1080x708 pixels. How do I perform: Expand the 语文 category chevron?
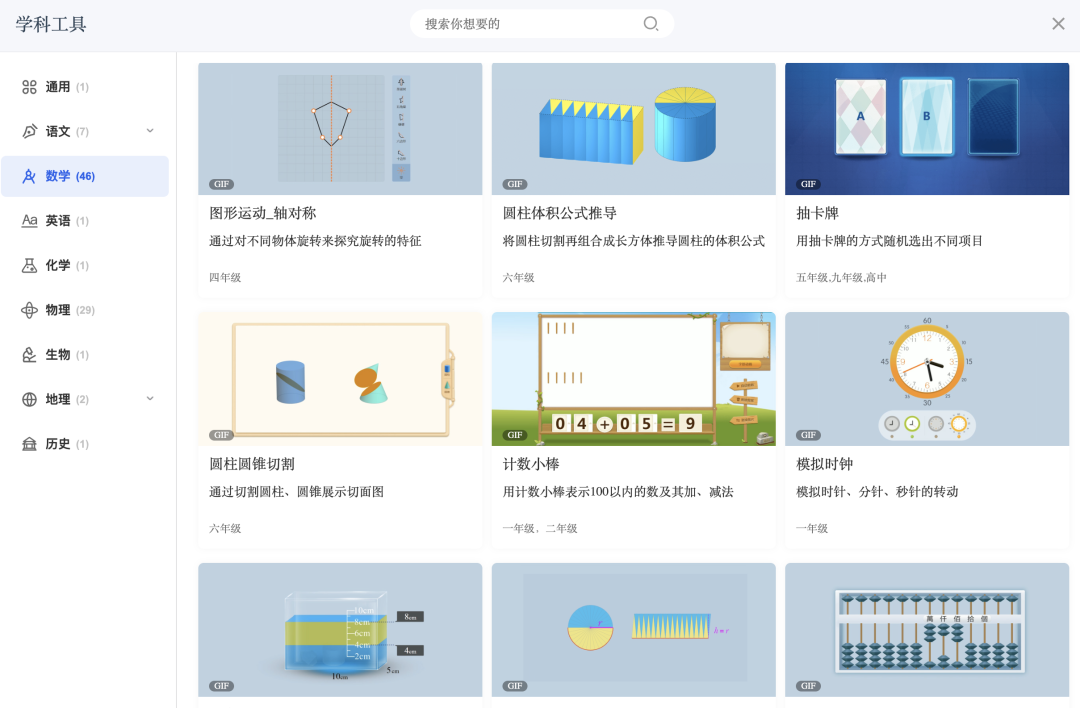pyautogui.click(x=150, y=131)
